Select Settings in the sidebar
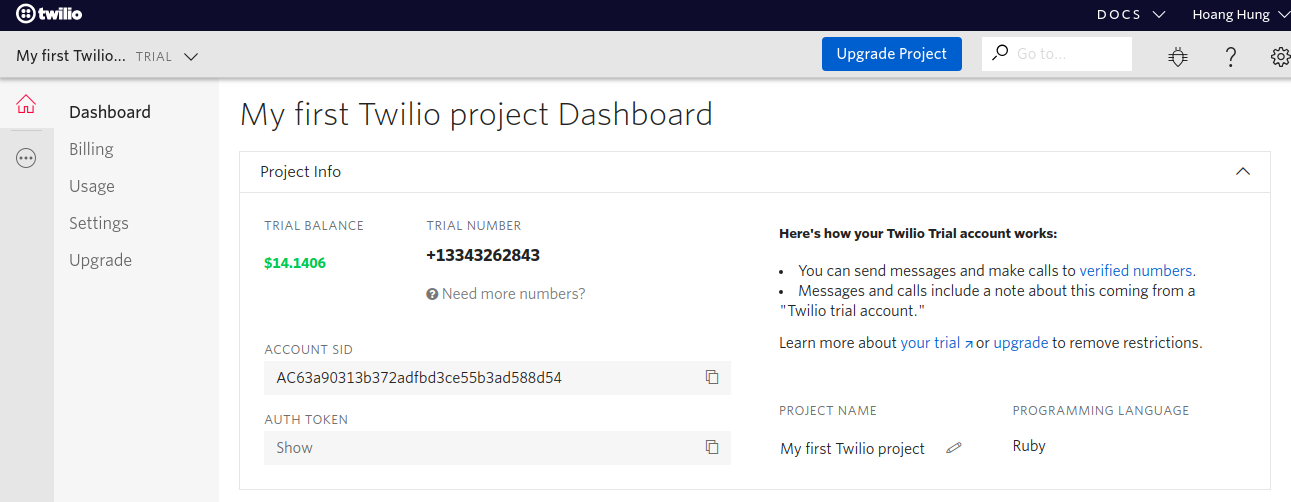The height and width of the screenshot is (502, 1291). tap(99, 223)
